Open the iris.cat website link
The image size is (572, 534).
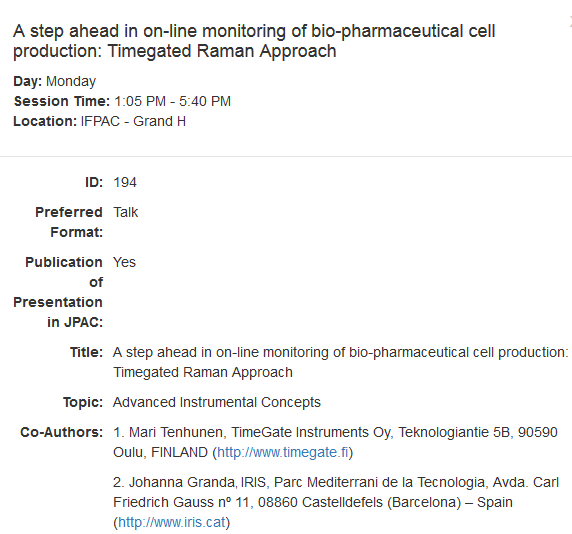[x=171, y=522]
